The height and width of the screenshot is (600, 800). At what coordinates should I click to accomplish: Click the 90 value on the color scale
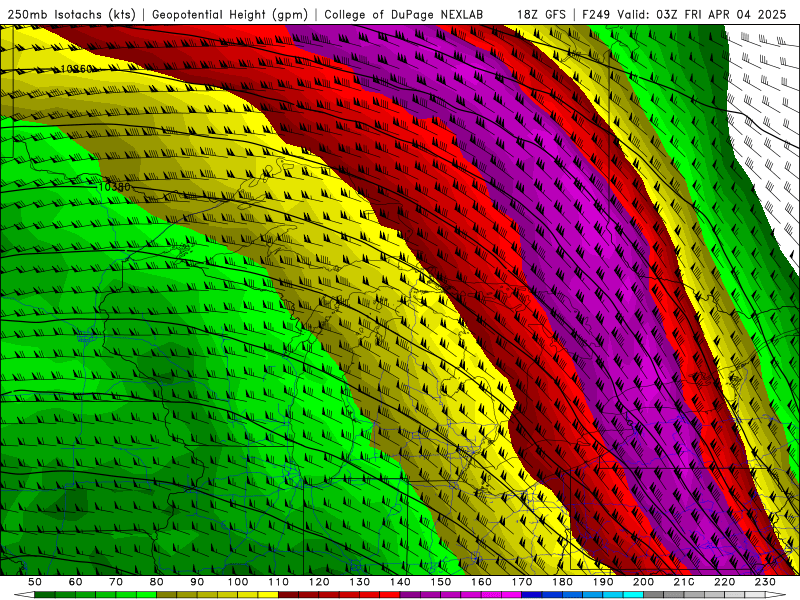(x=197, y=582)
